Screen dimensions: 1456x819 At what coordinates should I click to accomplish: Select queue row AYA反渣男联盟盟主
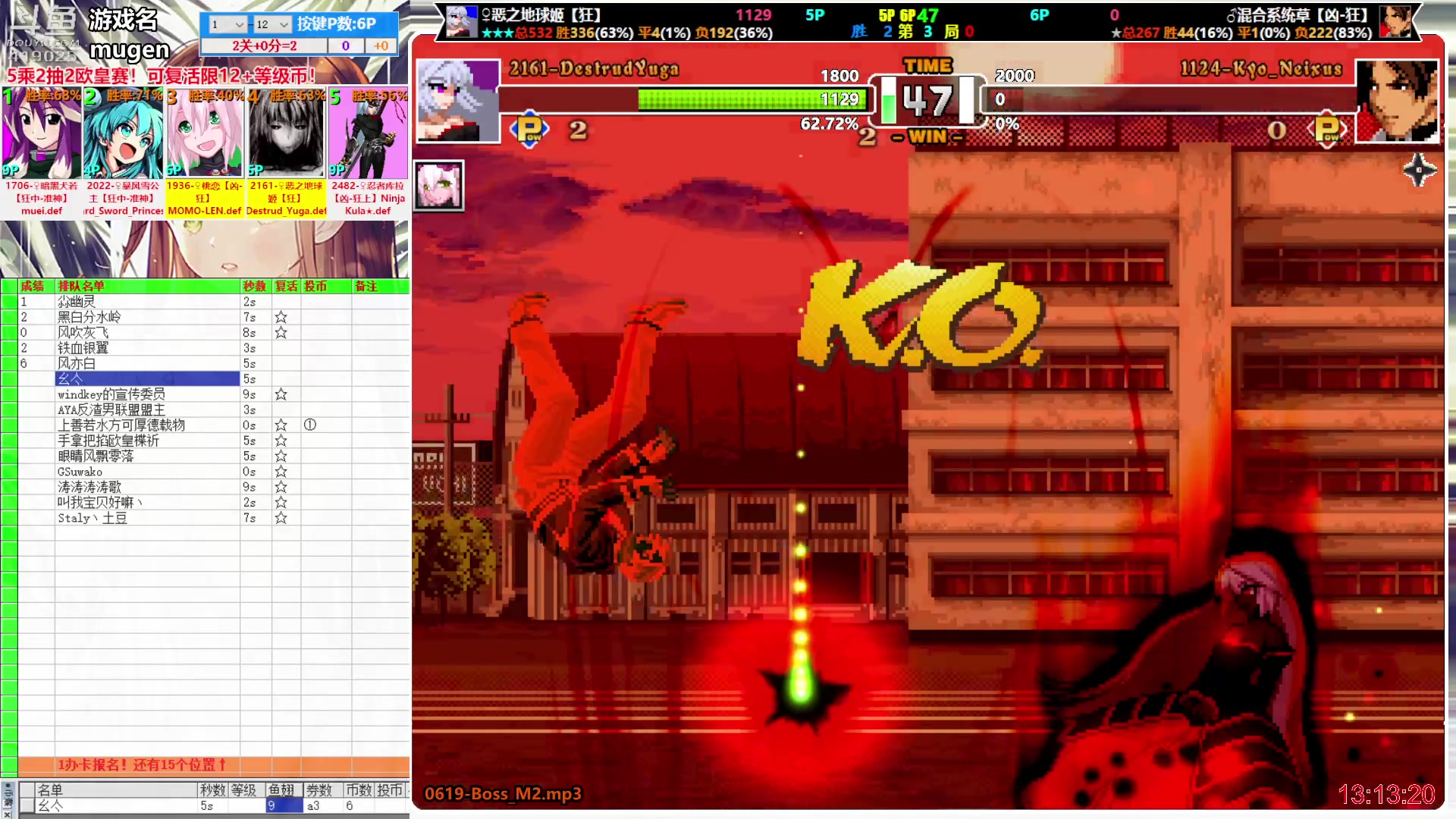click(x=148, y=409)
